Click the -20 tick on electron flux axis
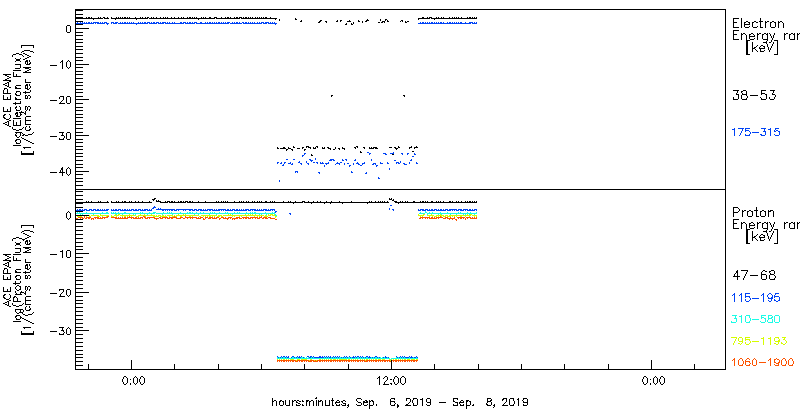Screen dimensions: 800x410 click(x=59, y=100)
